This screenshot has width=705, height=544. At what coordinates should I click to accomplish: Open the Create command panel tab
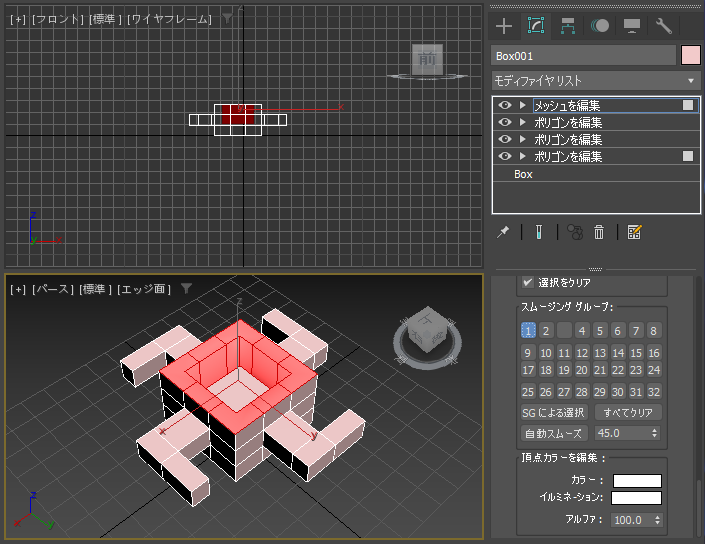point(504,26)
